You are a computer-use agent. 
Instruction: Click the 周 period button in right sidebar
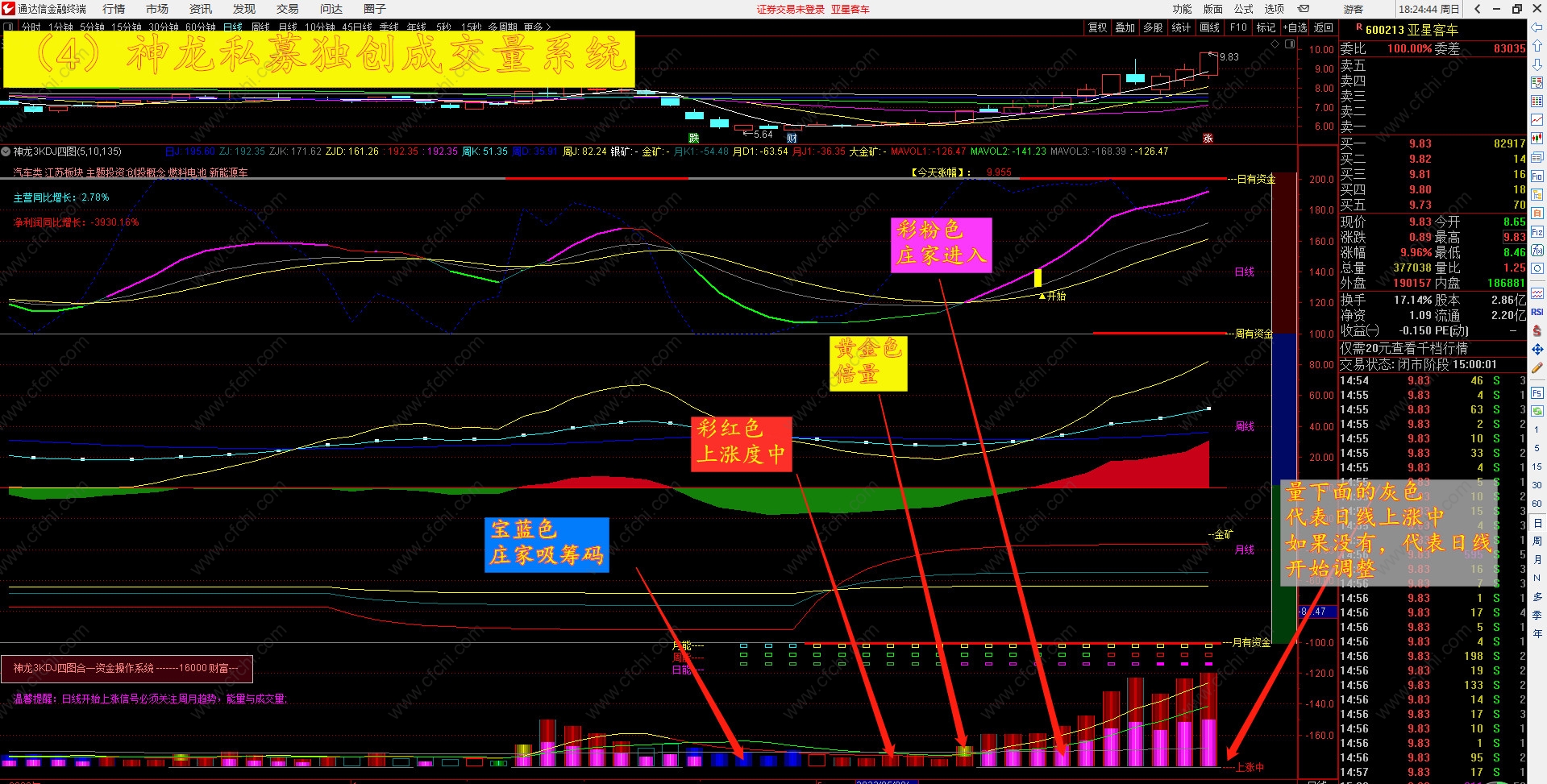(1537, 541)
